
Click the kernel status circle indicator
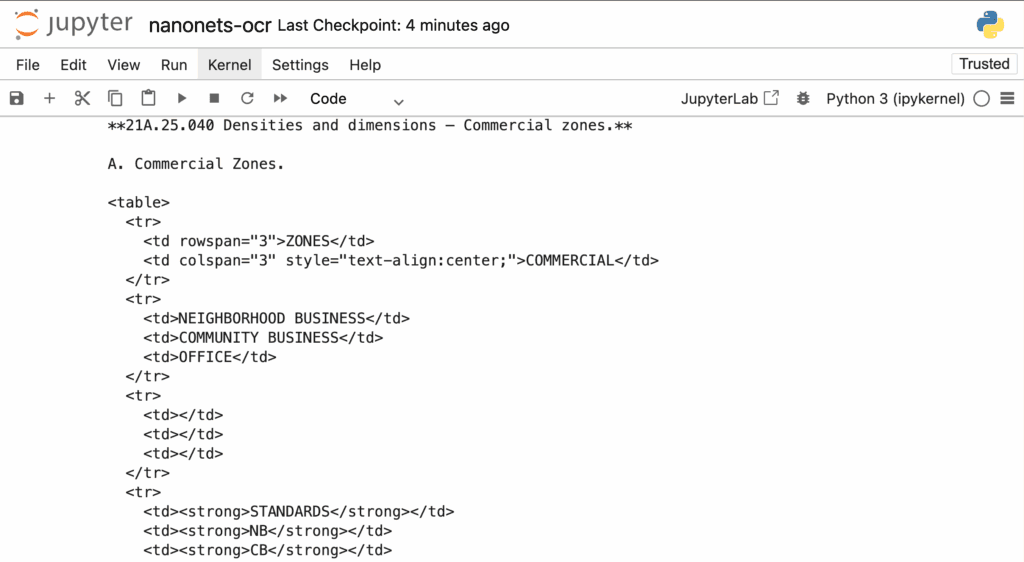[982, 99]
